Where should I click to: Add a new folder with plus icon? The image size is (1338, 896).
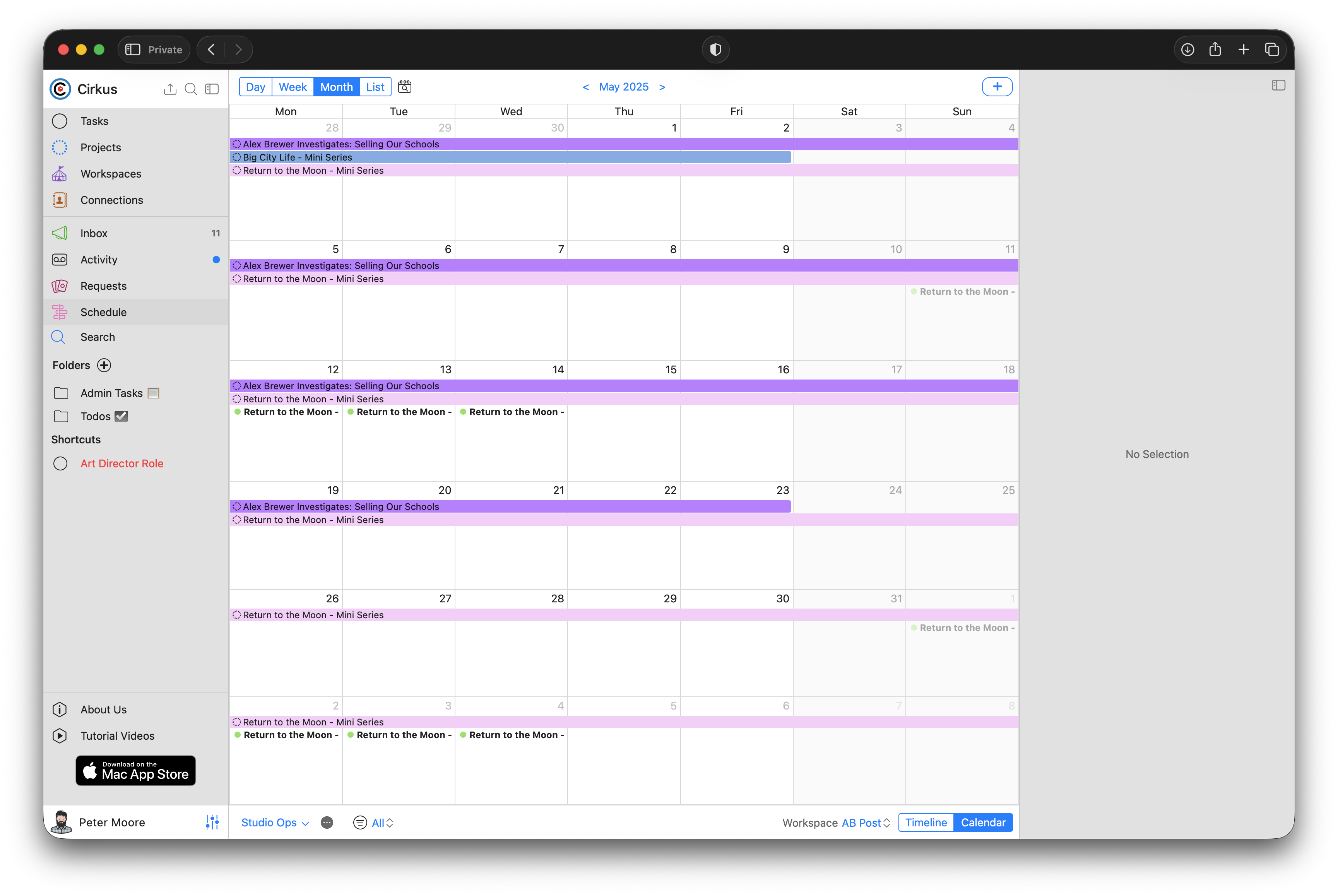(104, 365)
